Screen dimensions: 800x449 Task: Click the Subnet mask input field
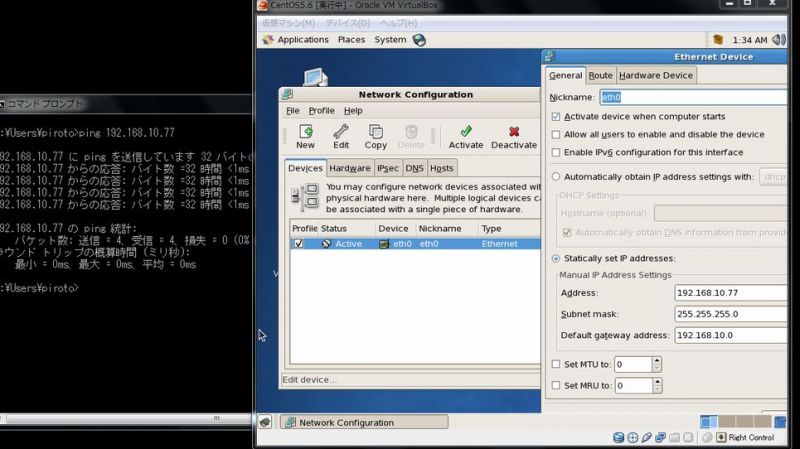point(730,313)
